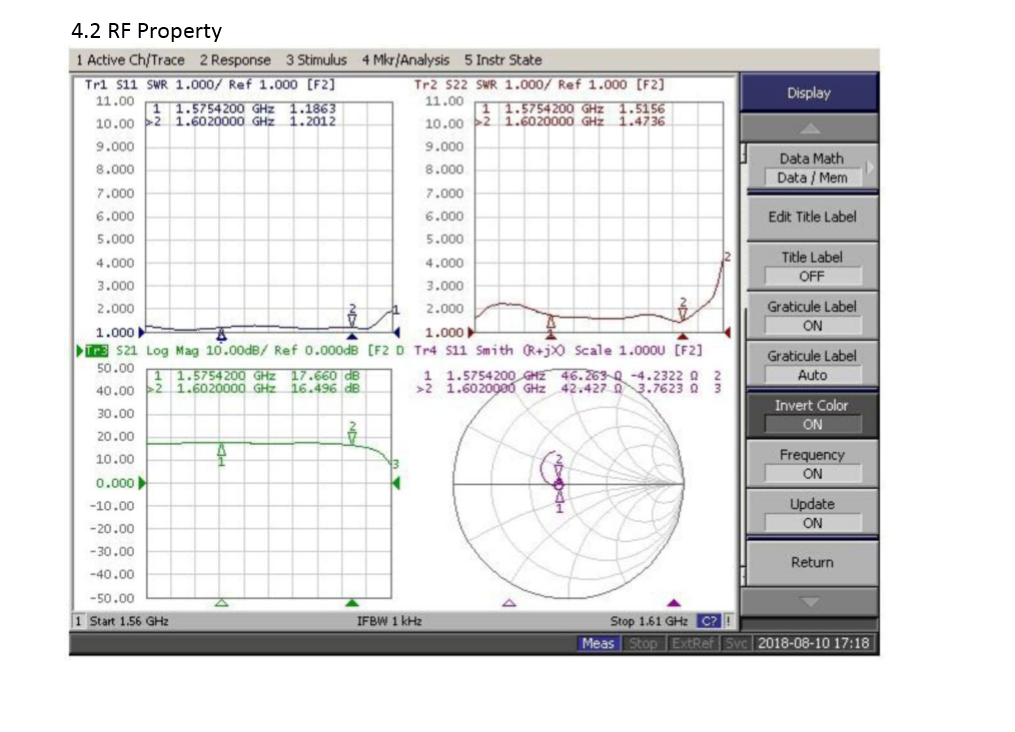The image size is (1015, 732).
Task: Click the Stop status indicator
Action: (x=643, y=643)
